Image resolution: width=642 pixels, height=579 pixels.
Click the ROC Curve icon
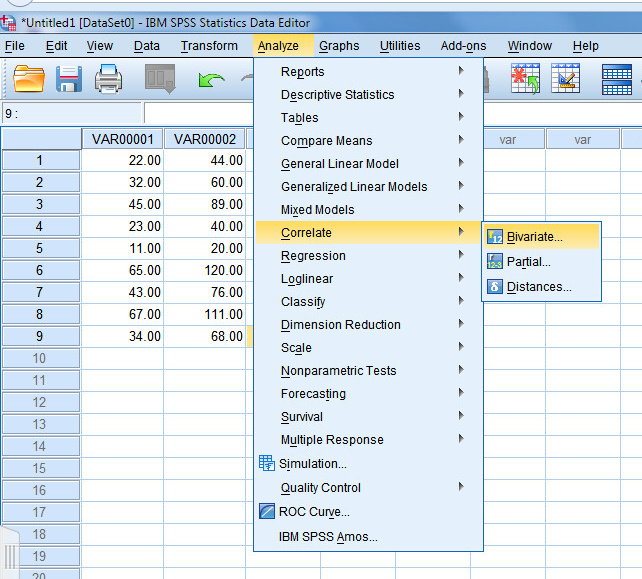[x=267, y=511]
